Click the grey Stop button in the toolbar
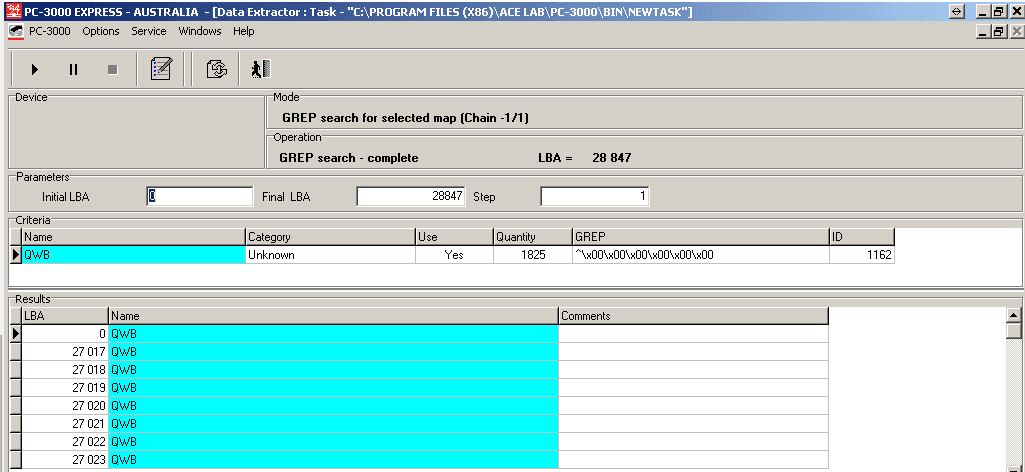Viewport: 1025px width, 472px height. click(x=112, y=69)
